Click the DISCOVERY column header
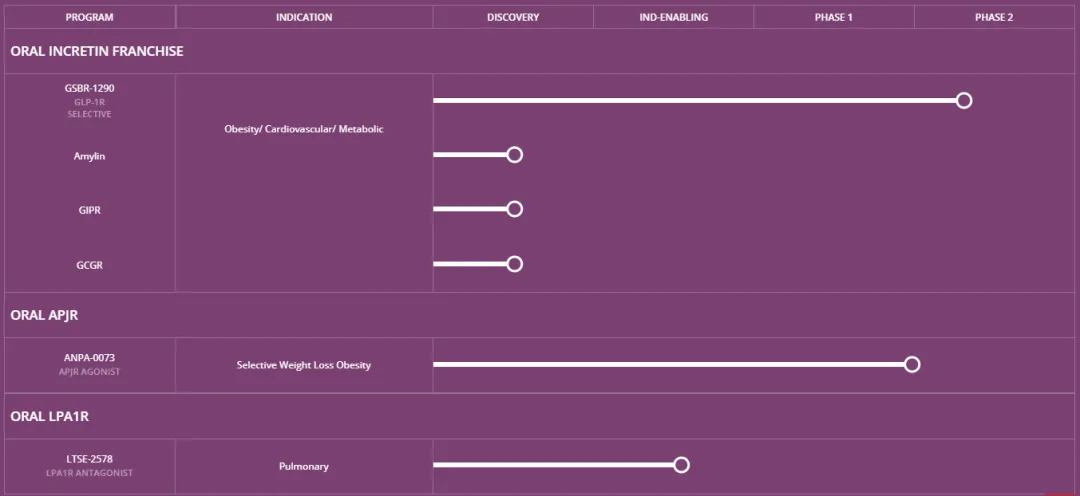 coord(513,17)
